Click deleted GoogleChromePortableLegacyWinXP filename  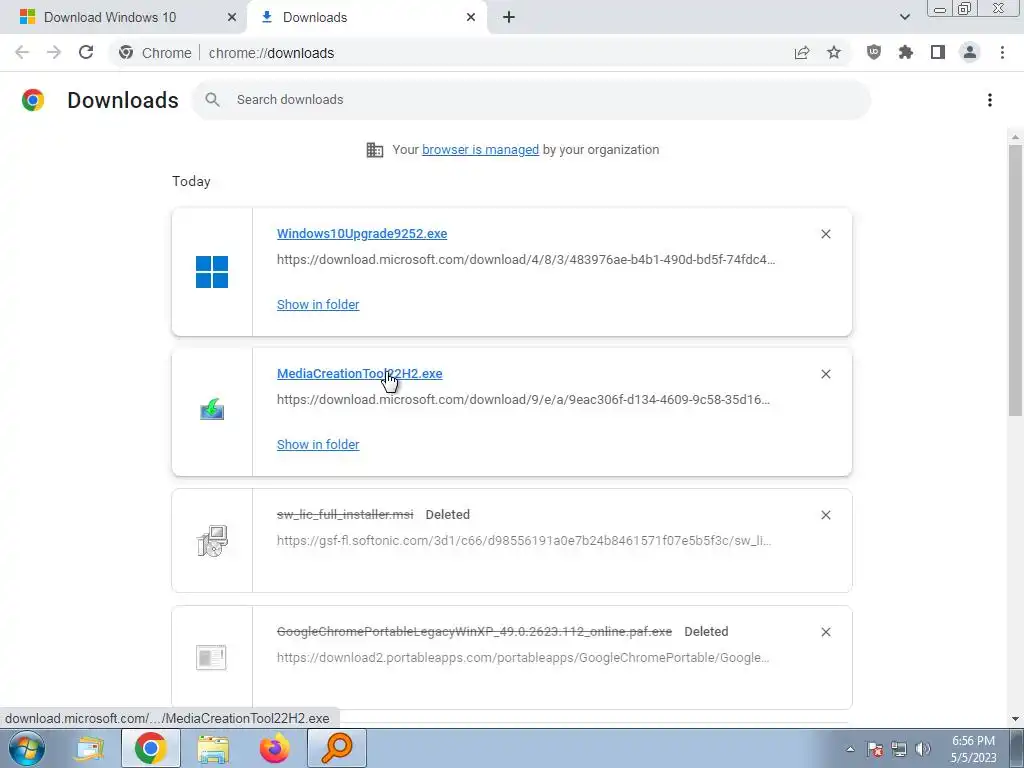[474, 632]
